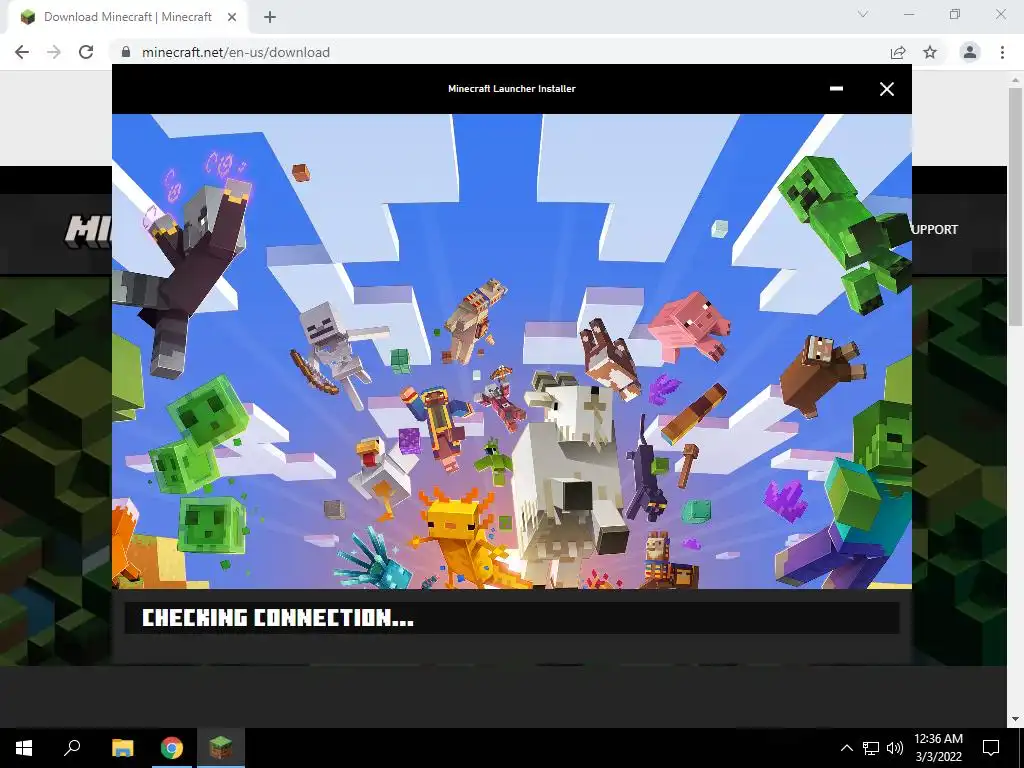Viewport: 1024px width, 768px height.
Task: Open the network tray icon
Action: [871, 748]
